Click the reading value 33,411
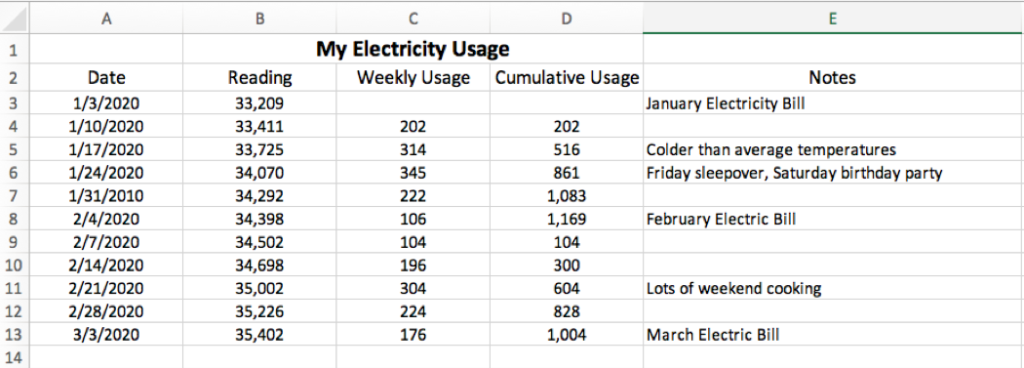1024x368 pixels. click(x=260, y=127)
